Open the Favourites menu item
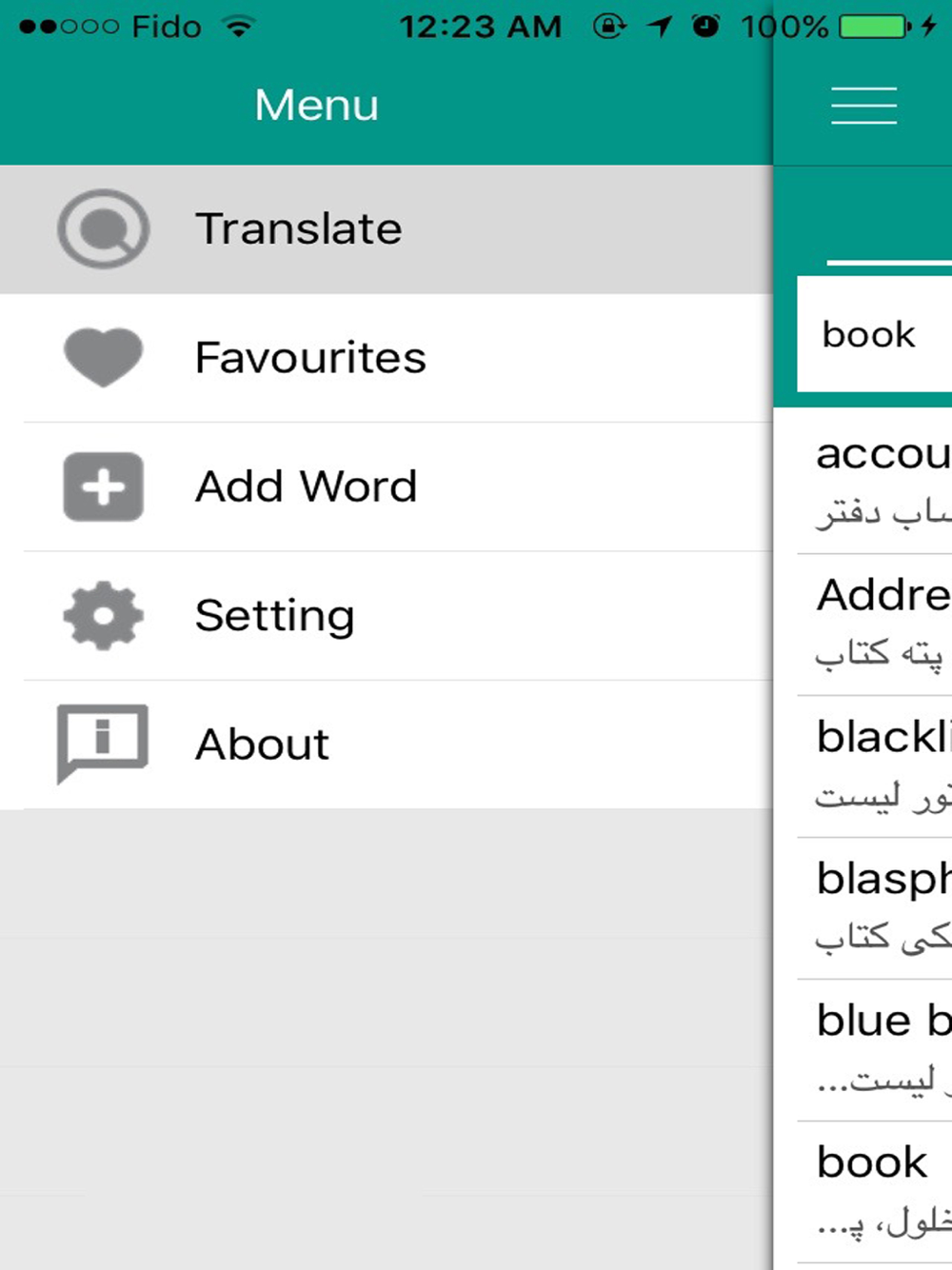The image size is (952, 1270). [387, 358]
